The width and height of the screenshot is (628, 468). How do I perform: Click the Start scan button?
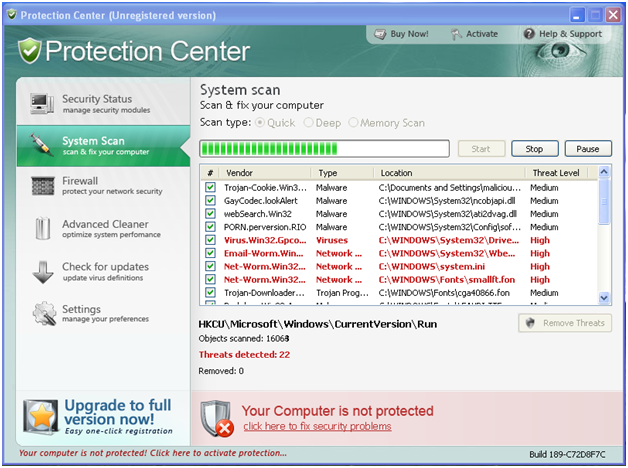click(481, 149)
